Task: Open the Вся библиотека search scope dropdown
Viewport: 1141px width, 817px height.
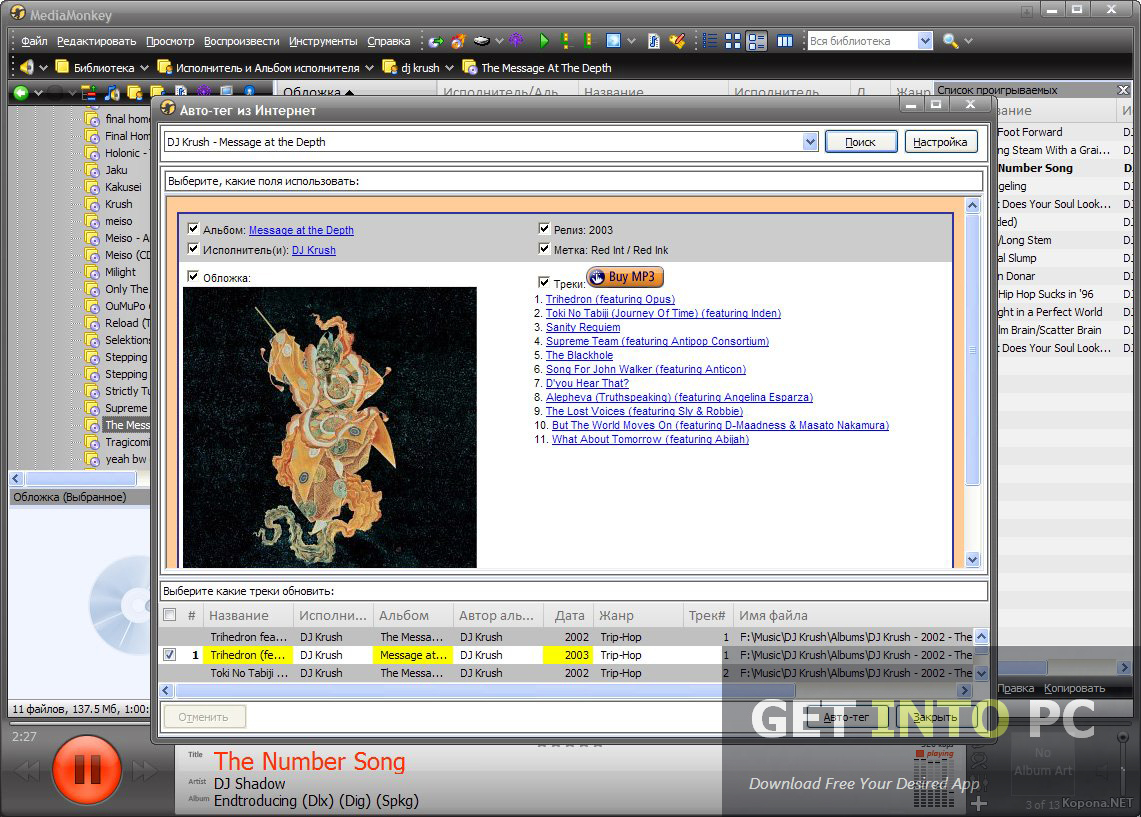Action: [924, 41]
